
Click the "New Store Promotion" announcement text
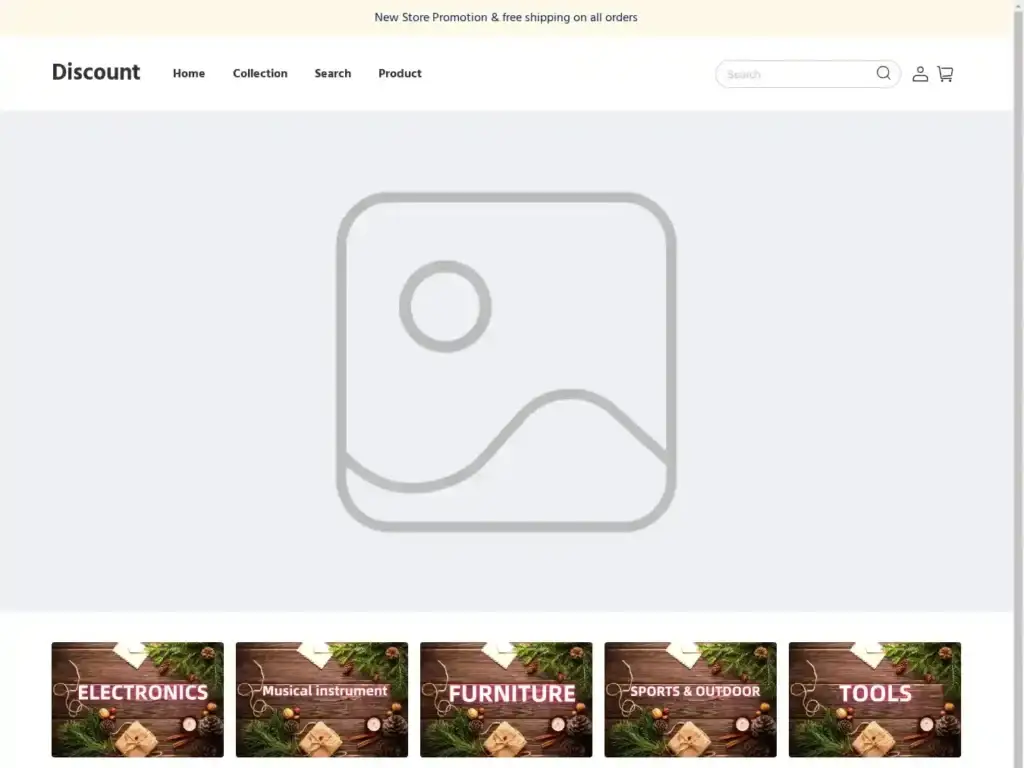[x=430, y=17]
